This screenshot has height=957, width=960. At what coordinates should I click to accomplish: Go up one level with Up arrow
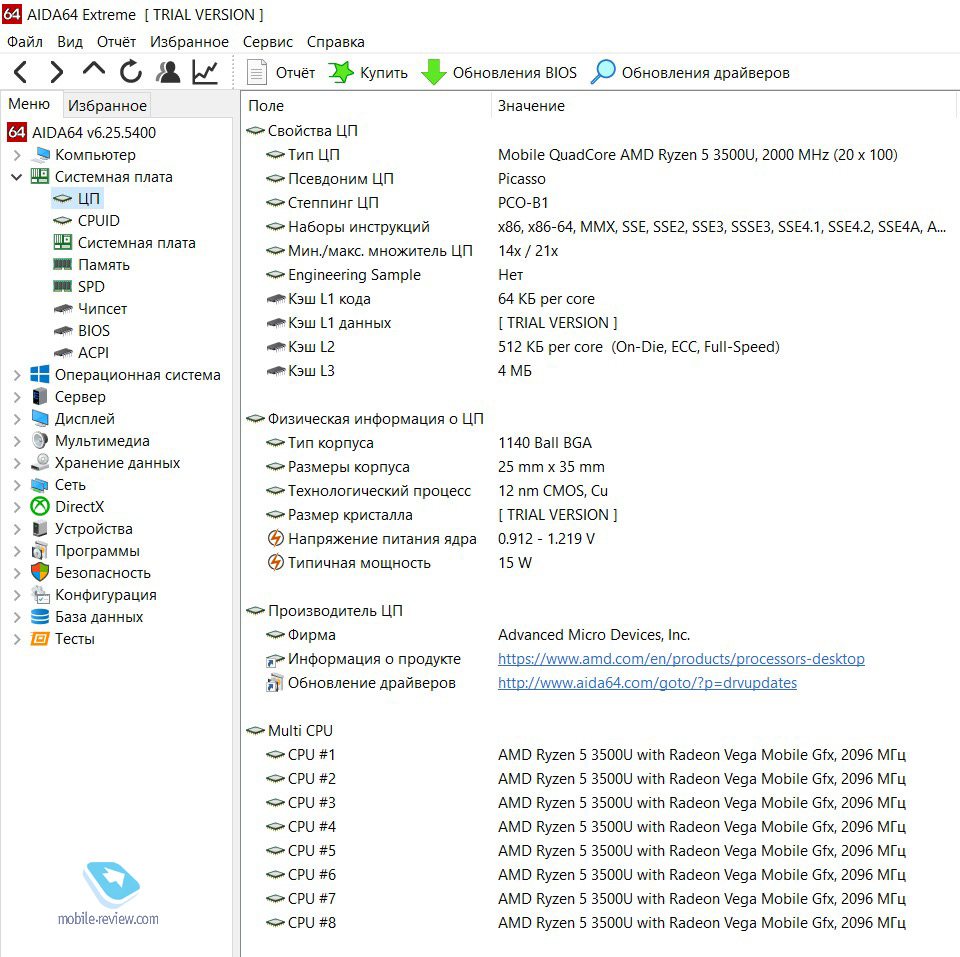(x=93, y=71)
